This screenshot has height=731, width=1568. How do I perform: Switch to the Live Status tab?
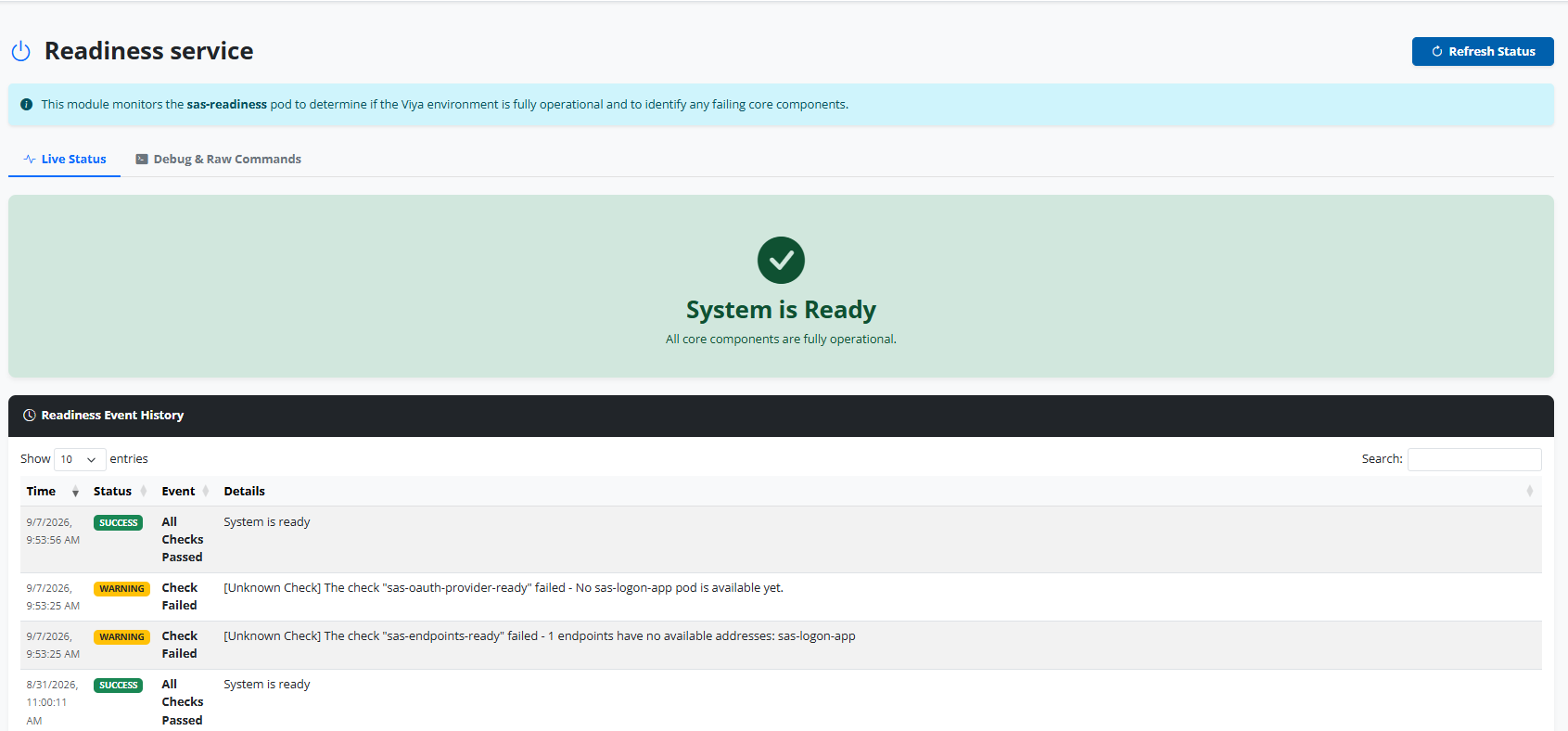tap(65, 160)
